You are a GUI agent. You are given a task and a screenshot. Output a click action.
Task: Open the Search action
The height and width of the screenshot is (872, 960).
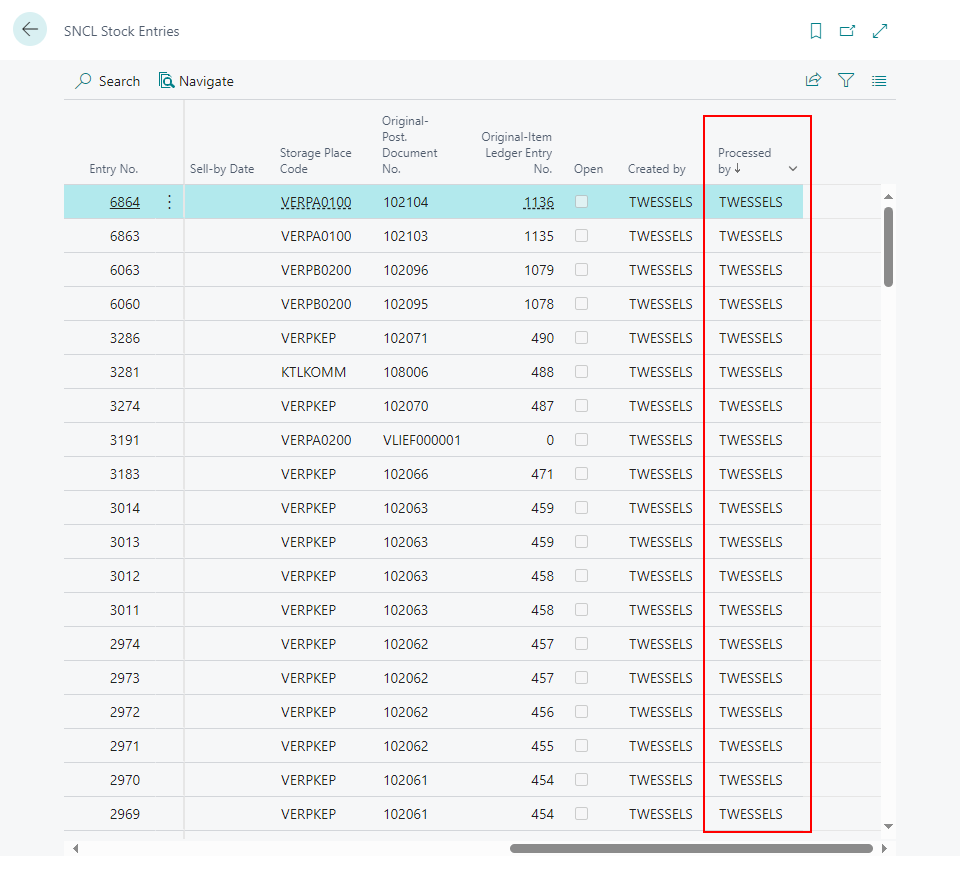tap(108, 81)
